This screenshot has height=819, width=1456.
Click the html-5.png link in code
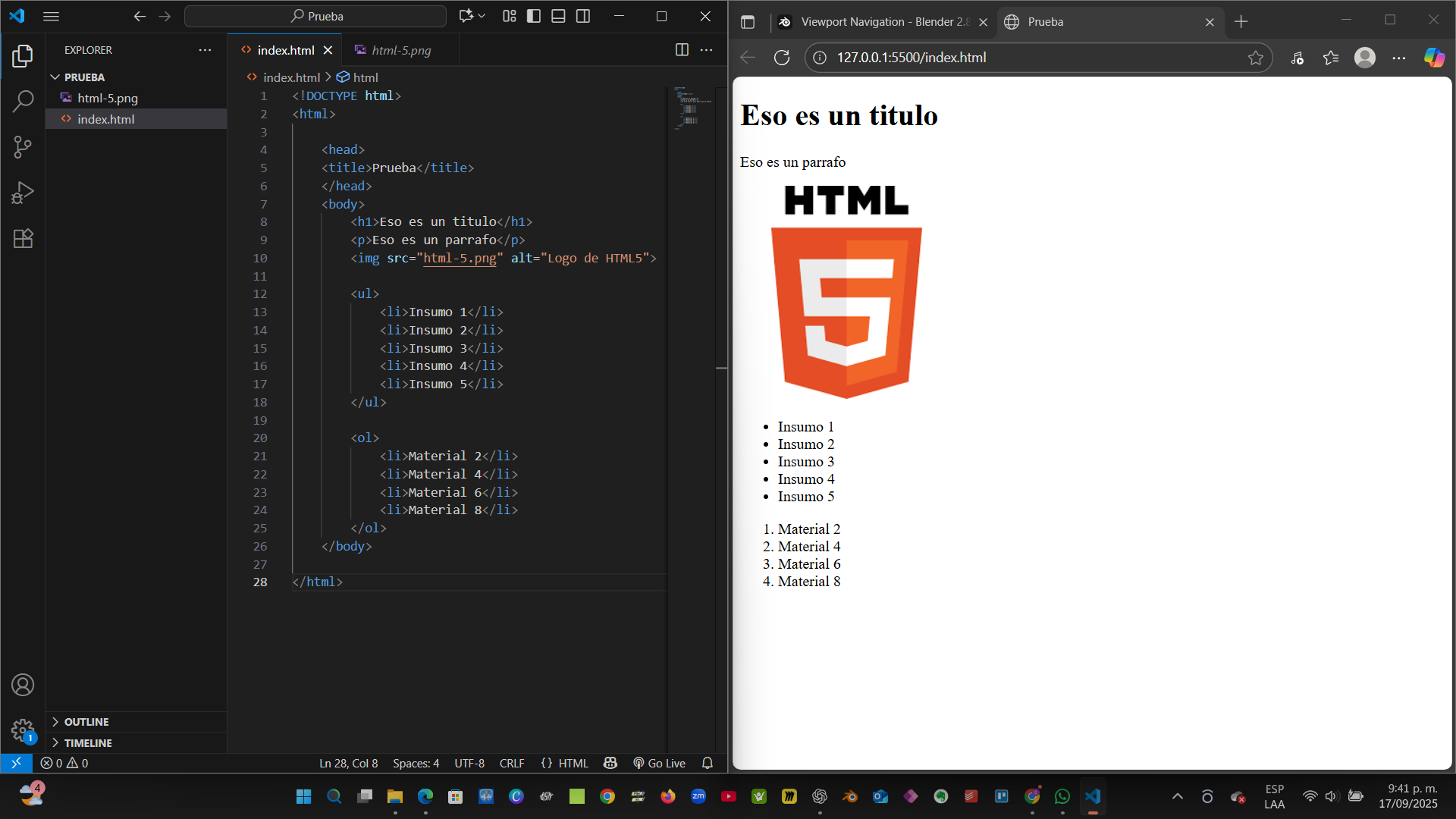tap(460, 258)
